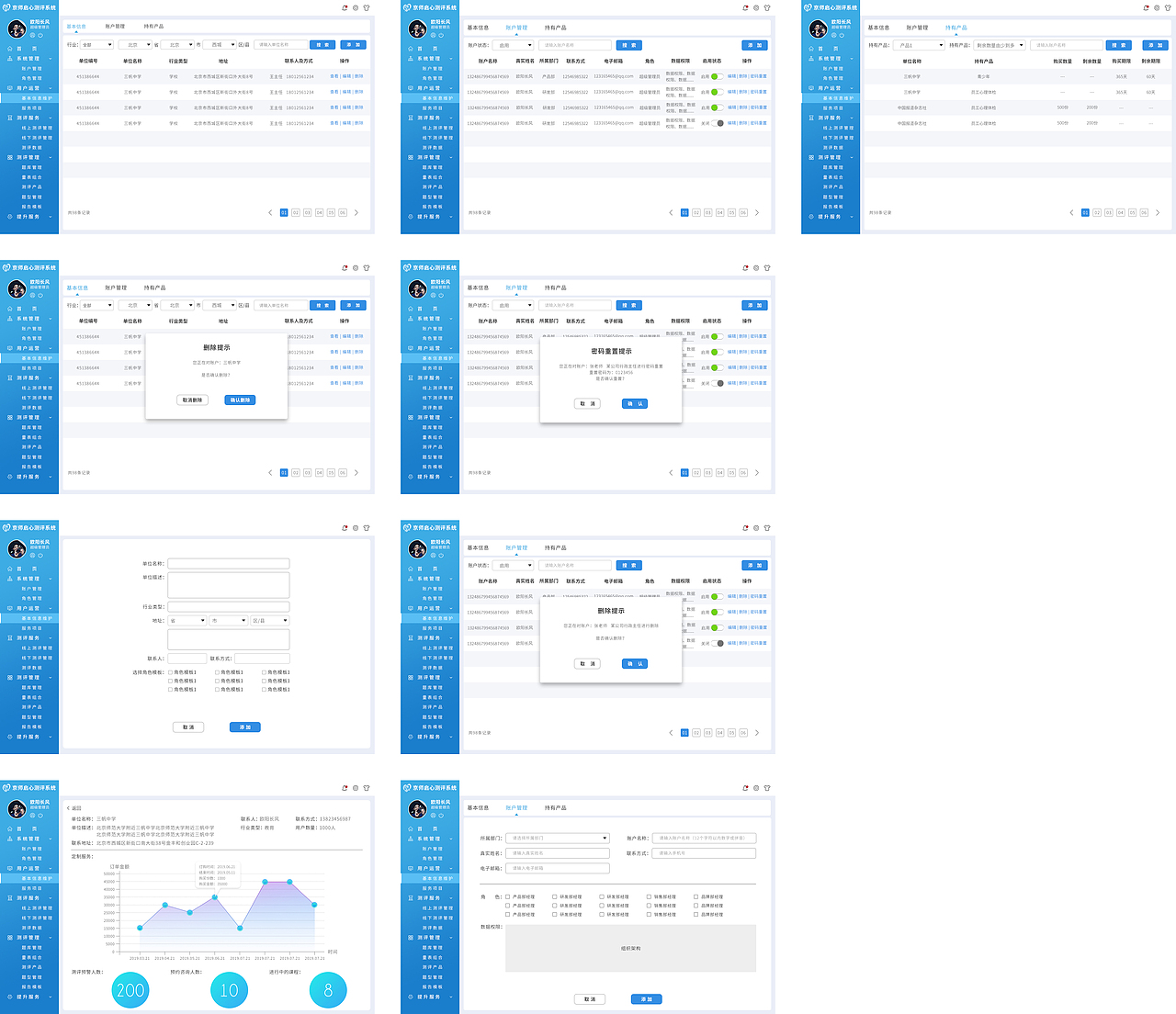The width and height of the screenshot is (1176, 1014).
Task: Tick the first 销售部经理 checkbox in the account form
Action: 649,896
